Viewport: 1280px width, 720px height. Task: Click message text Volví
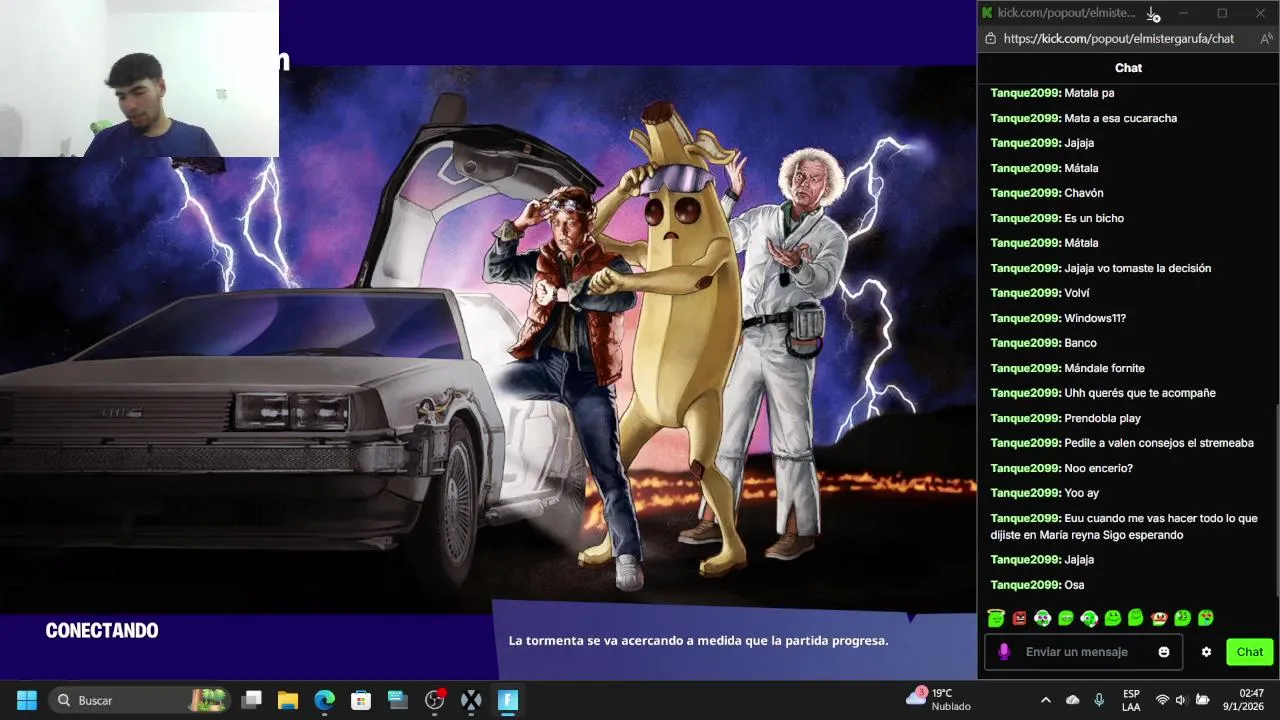coord(1077,293)
